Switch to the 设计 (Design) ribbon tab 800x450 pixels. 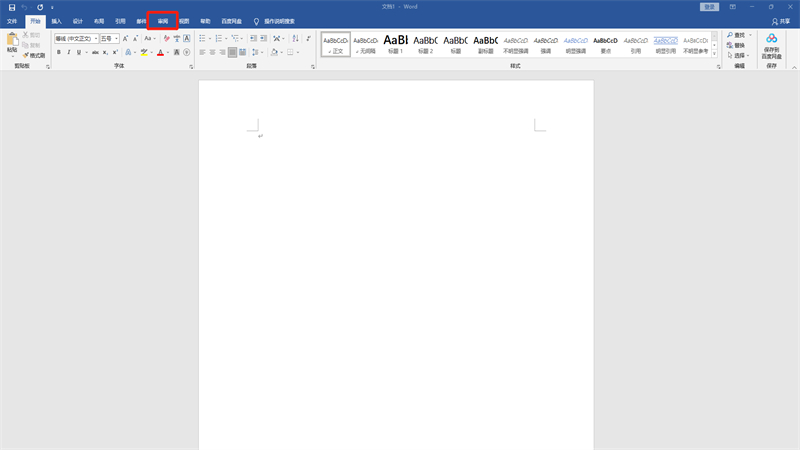pyautogui.click(x=78, y=21)
